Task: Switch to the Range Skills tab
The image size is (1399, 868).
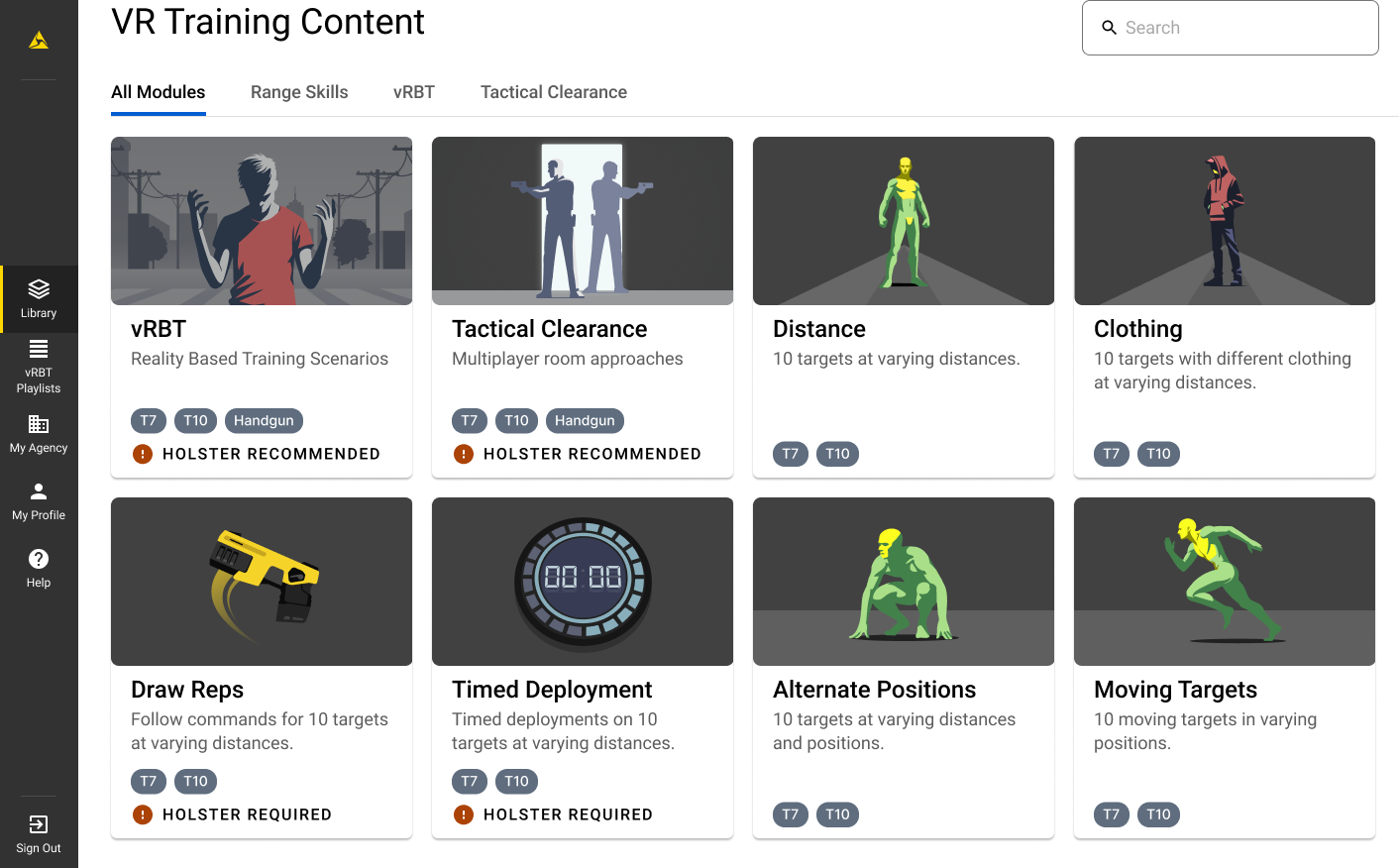Action: coord(299,92)
